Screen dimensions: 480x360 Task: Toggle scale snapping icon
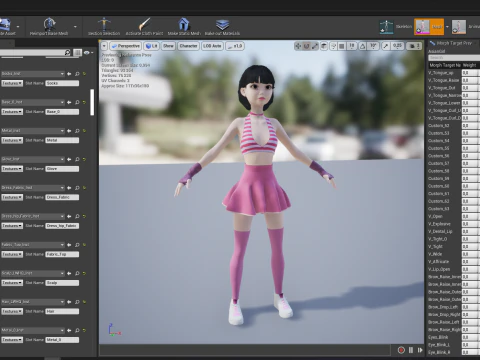pos(386,46)
